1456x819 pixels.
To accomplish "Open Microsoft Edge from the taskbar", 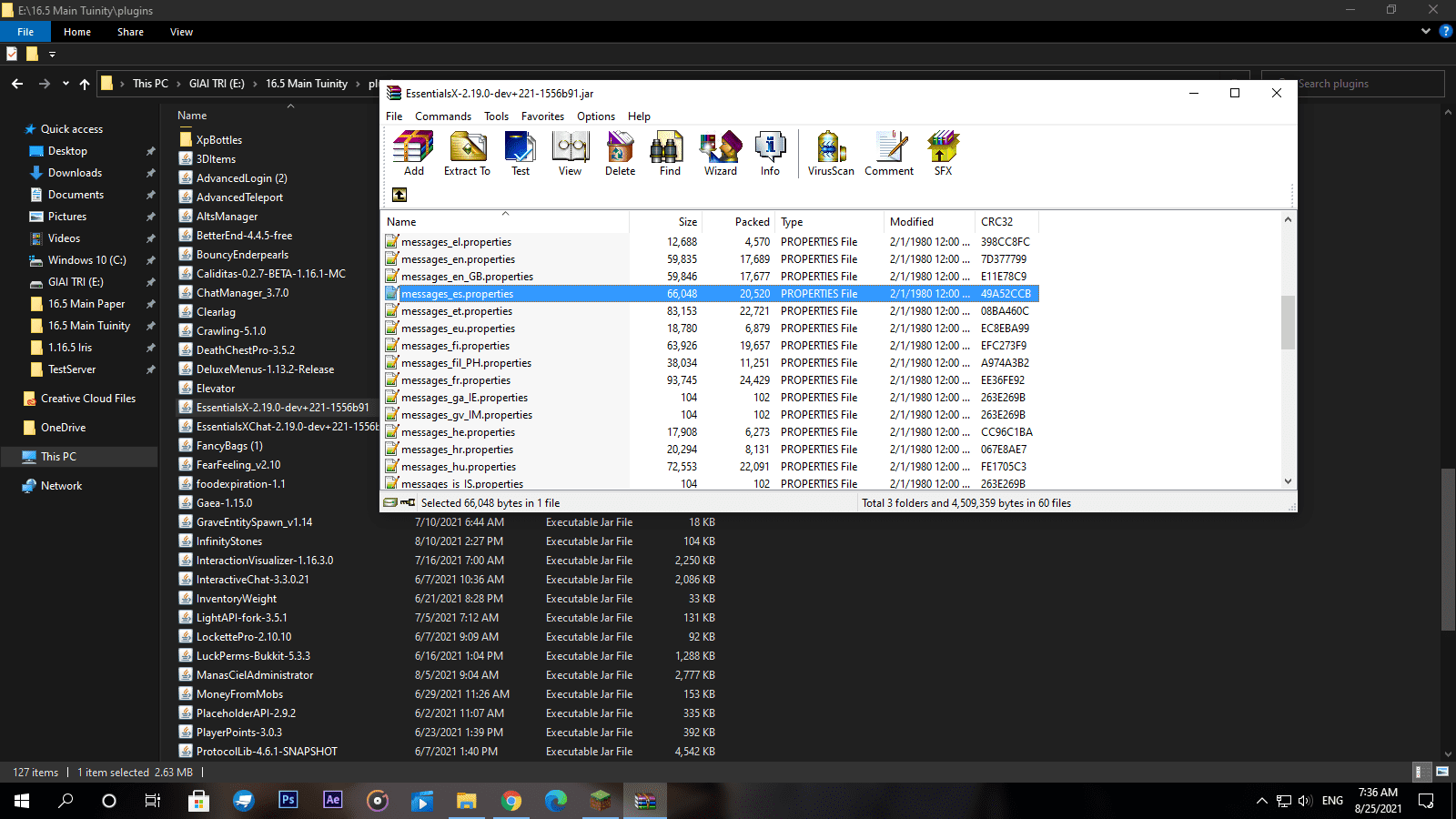I will [556, 801].
